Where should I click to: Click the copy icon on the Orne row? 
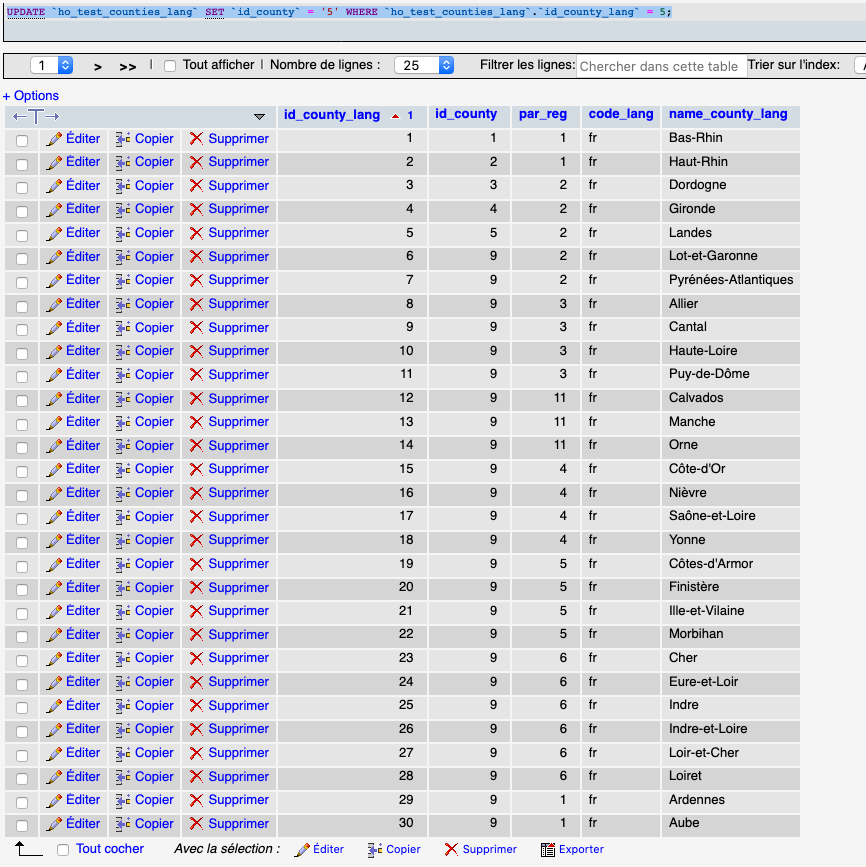tap(123, 445)
